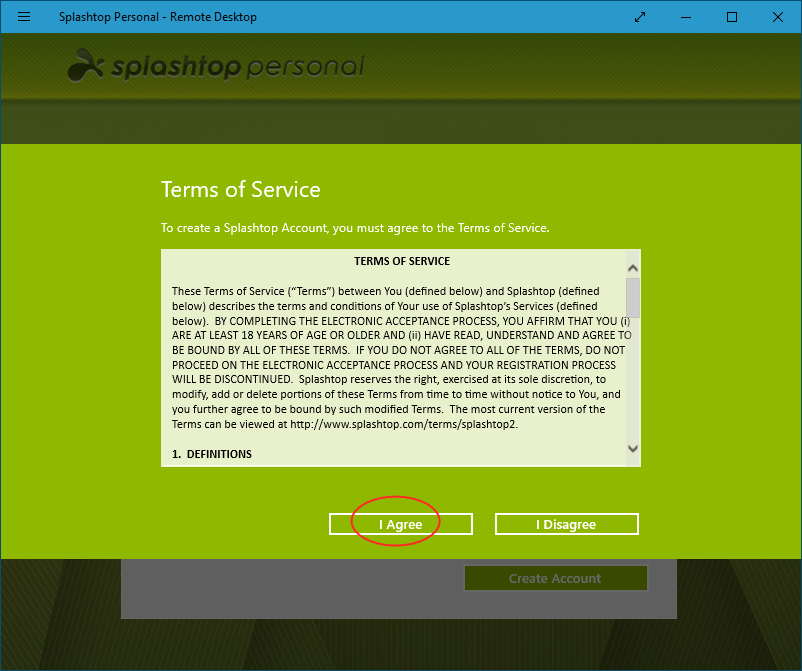802x671 pixels.
Task: Click the Splashtop Personal logo
Action: click(216, 65)
